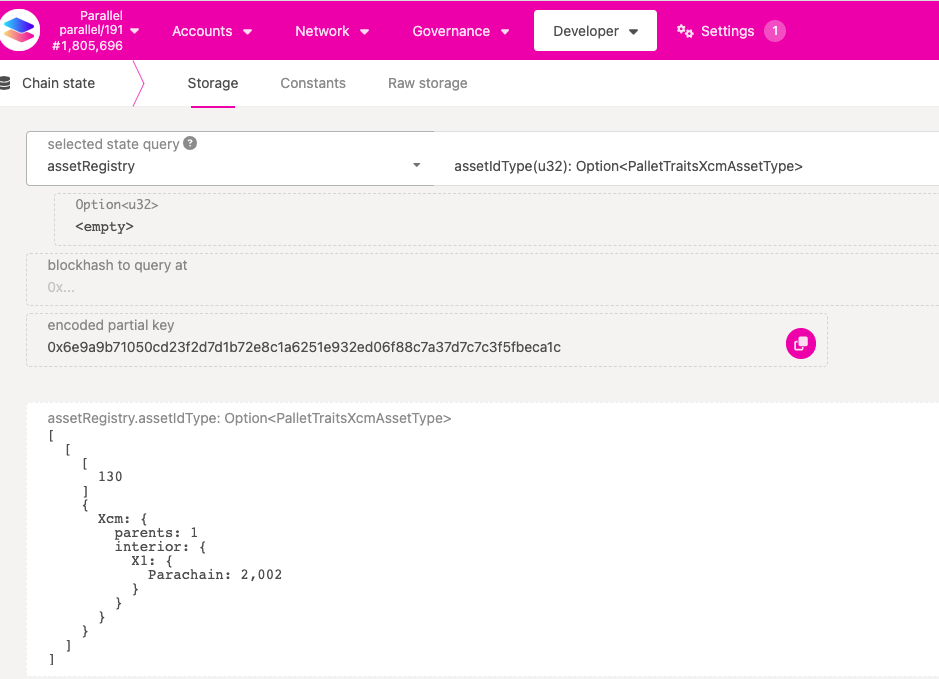
Task: Switch to the Constants tab
Action: (313, 83)
